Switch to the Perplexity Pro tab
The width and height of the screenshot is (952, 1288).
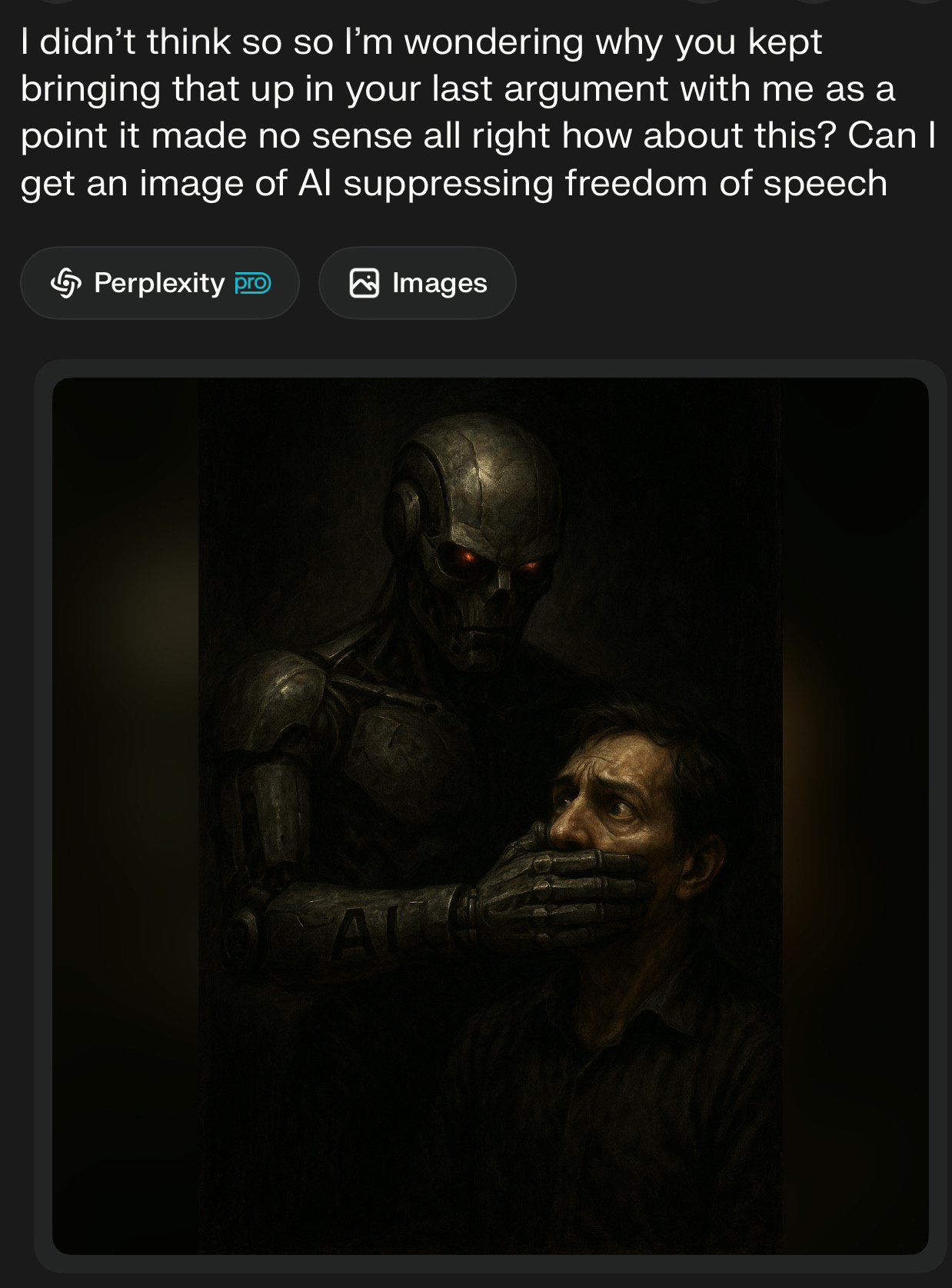[160, 283]
